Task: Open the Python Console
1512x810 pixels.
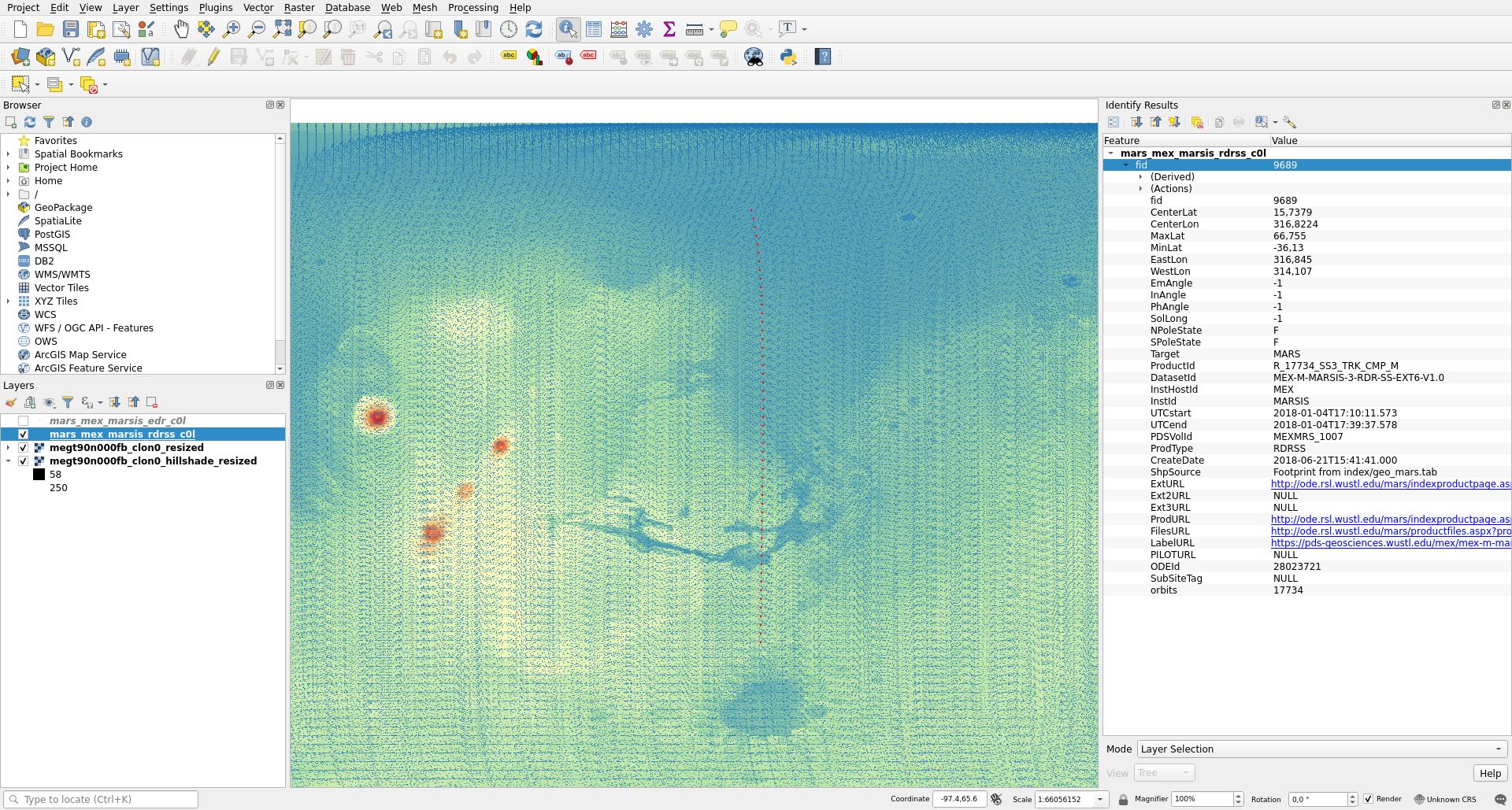Action: pos(788,57)
